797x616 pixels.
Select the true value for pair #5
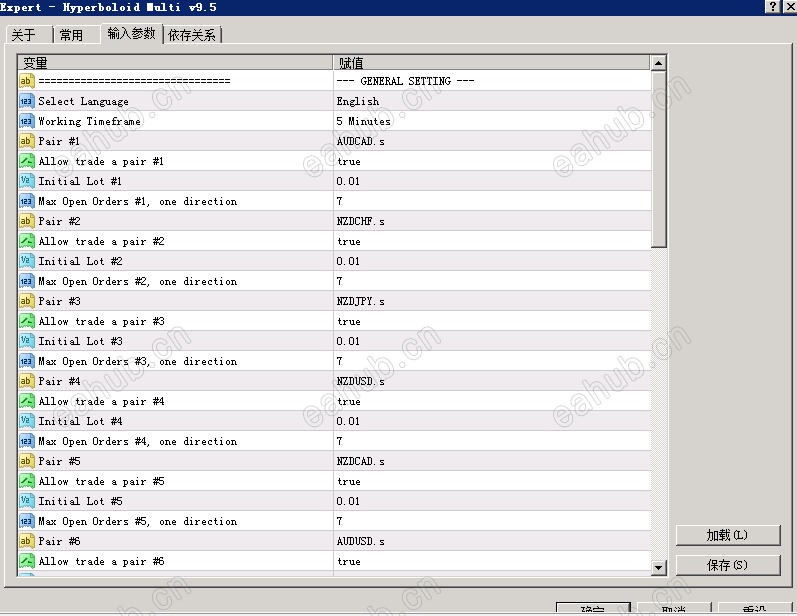[x=492, y=481]
